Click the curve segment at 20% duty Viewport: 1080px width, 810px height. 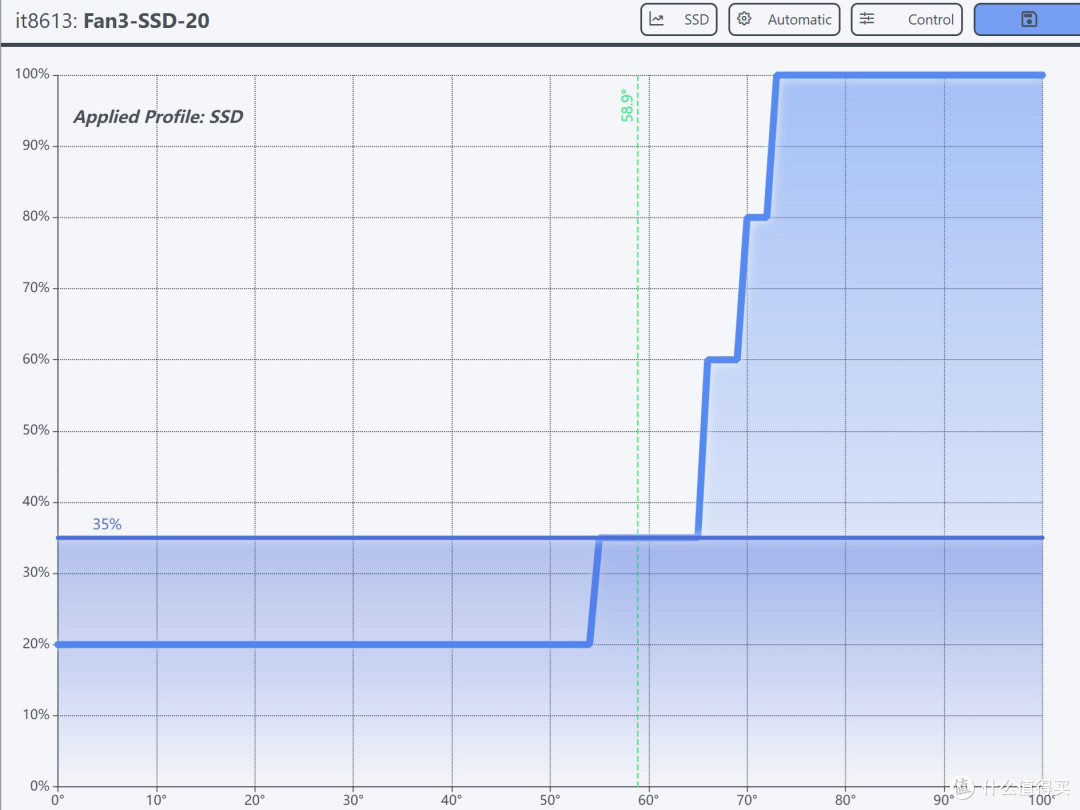pos(324,645)
